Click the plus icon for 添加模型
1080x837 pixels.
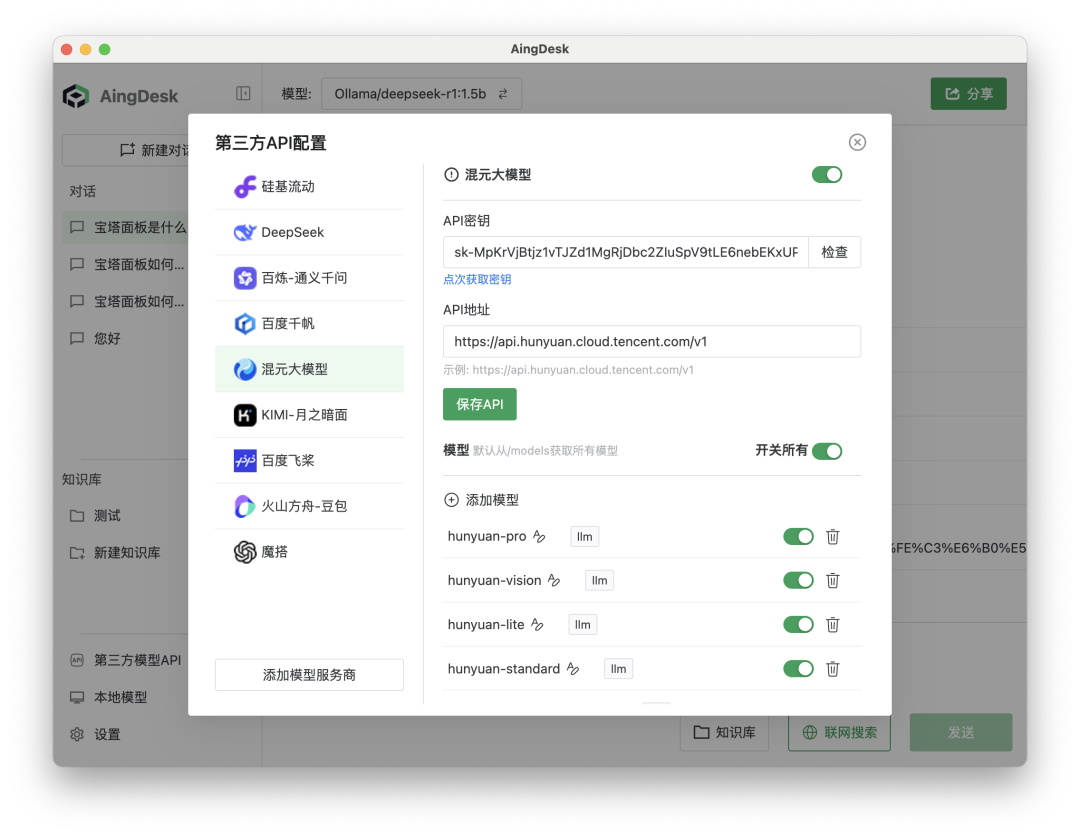(x=451, y=500)
